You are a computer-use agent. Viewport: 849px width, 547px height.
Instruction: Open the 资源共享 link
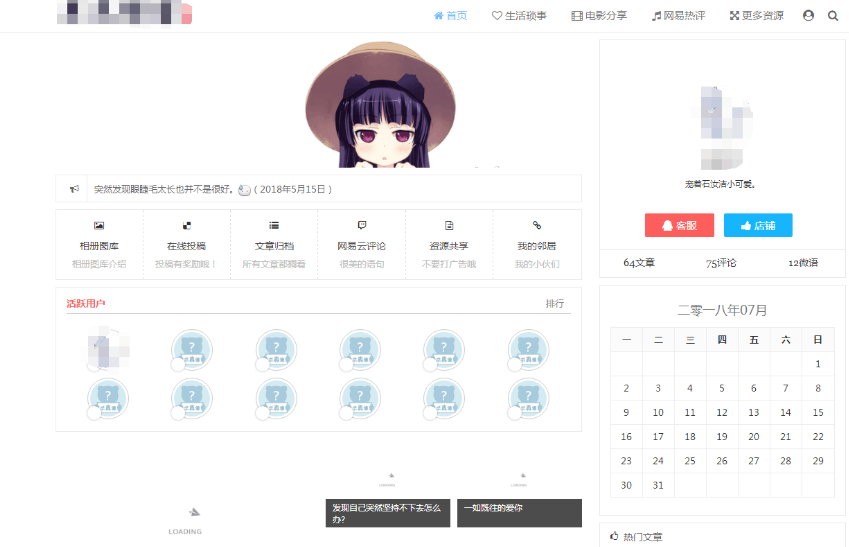pos(449,246)
